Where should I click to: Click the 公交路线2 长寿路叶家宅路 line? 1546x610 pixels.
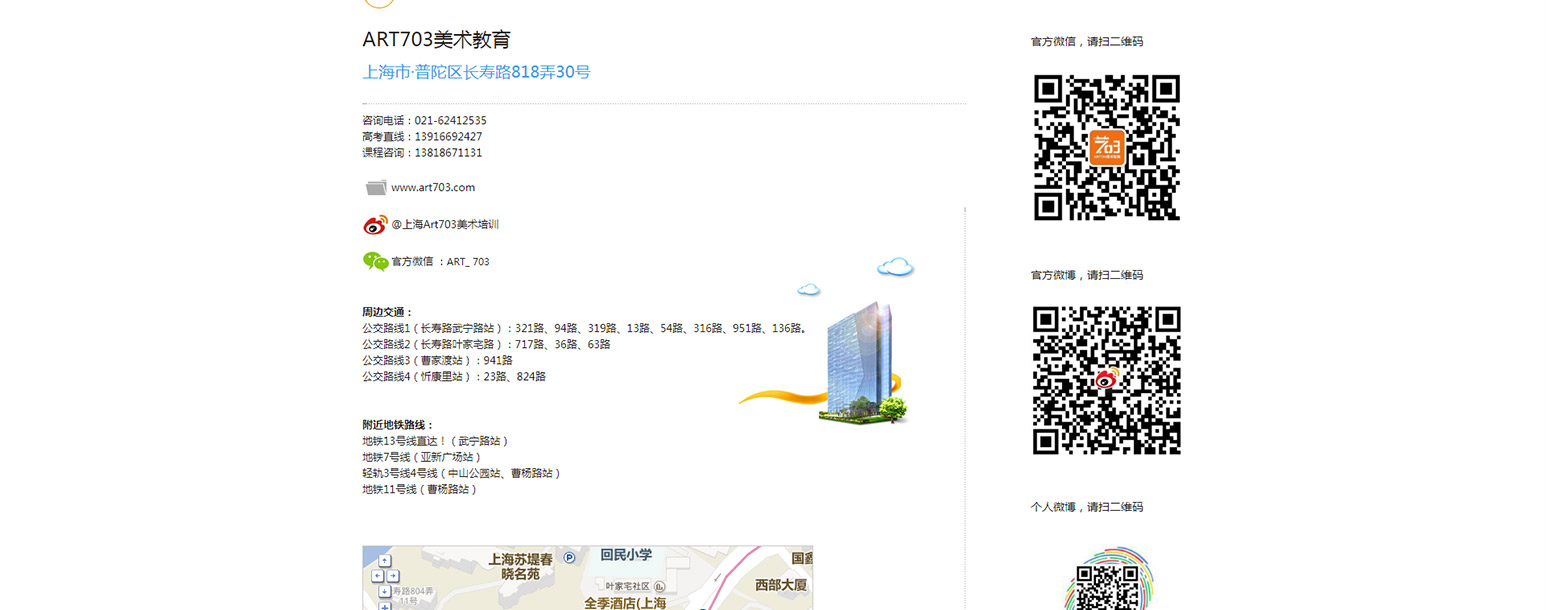click(486, 344)
